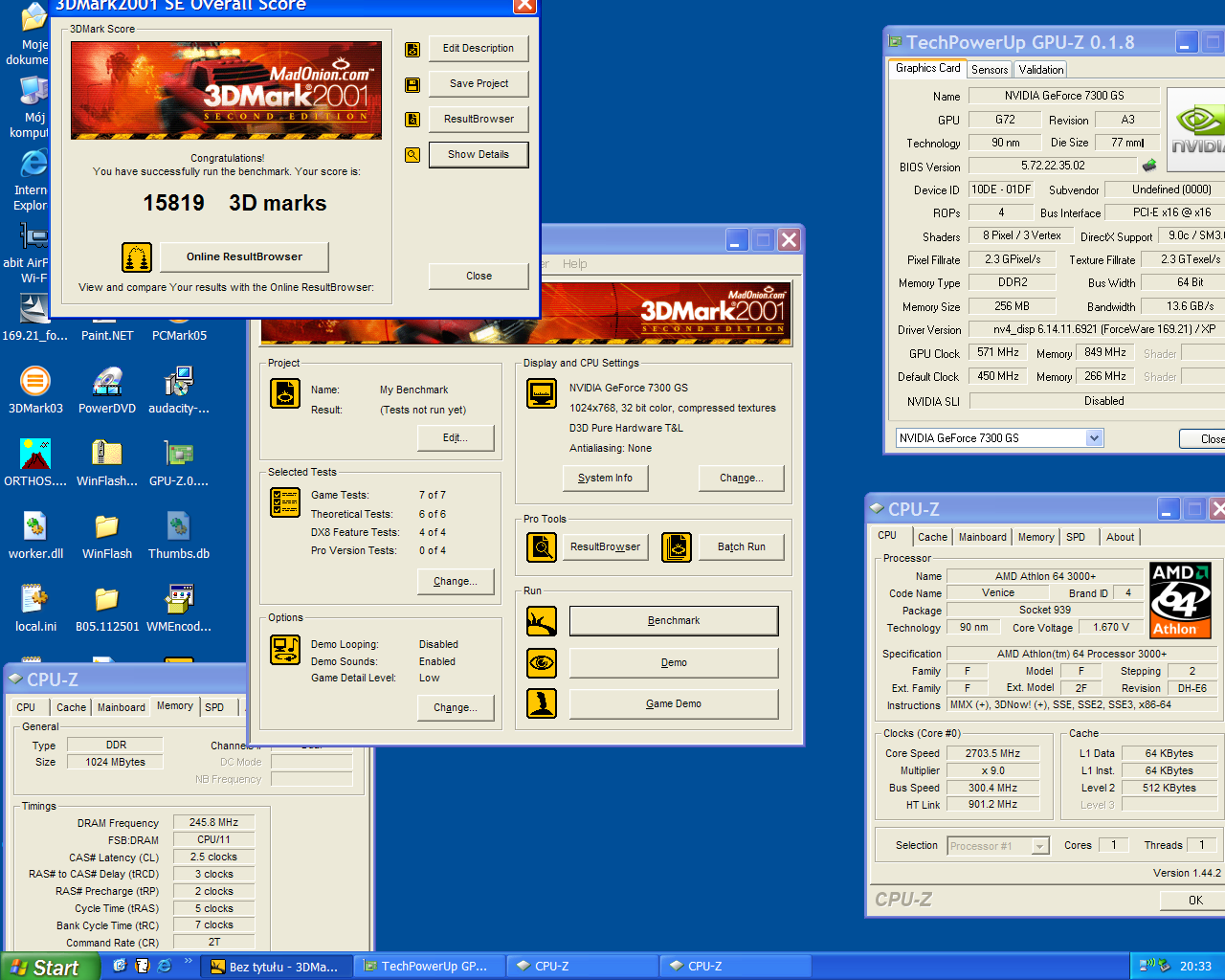Click the Save Project button
This screenshot has height=980, width=1225.
coord(479,84)
